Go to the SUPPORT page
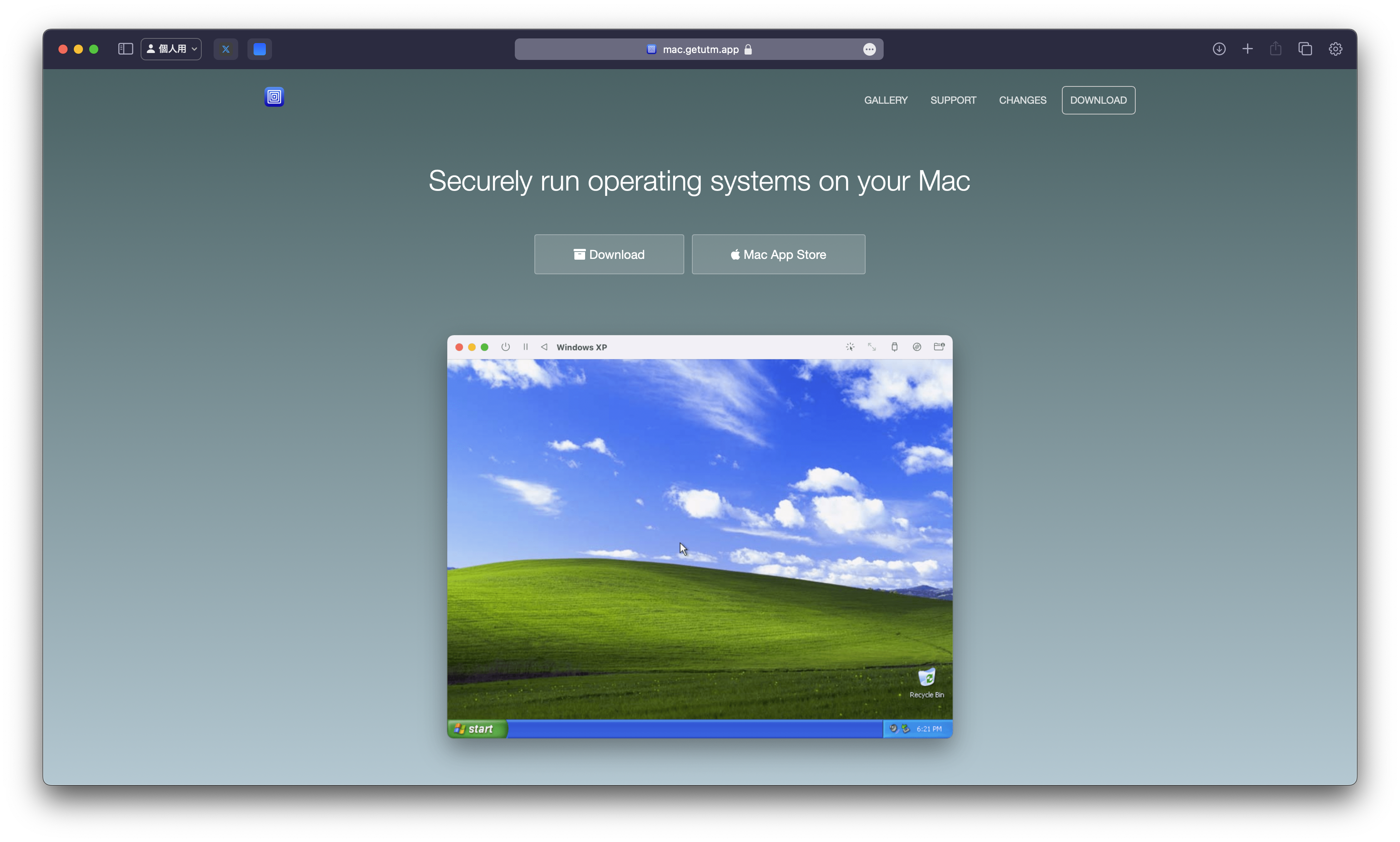The width and height of the screenshot is (1400, 842). coord(953,100)
